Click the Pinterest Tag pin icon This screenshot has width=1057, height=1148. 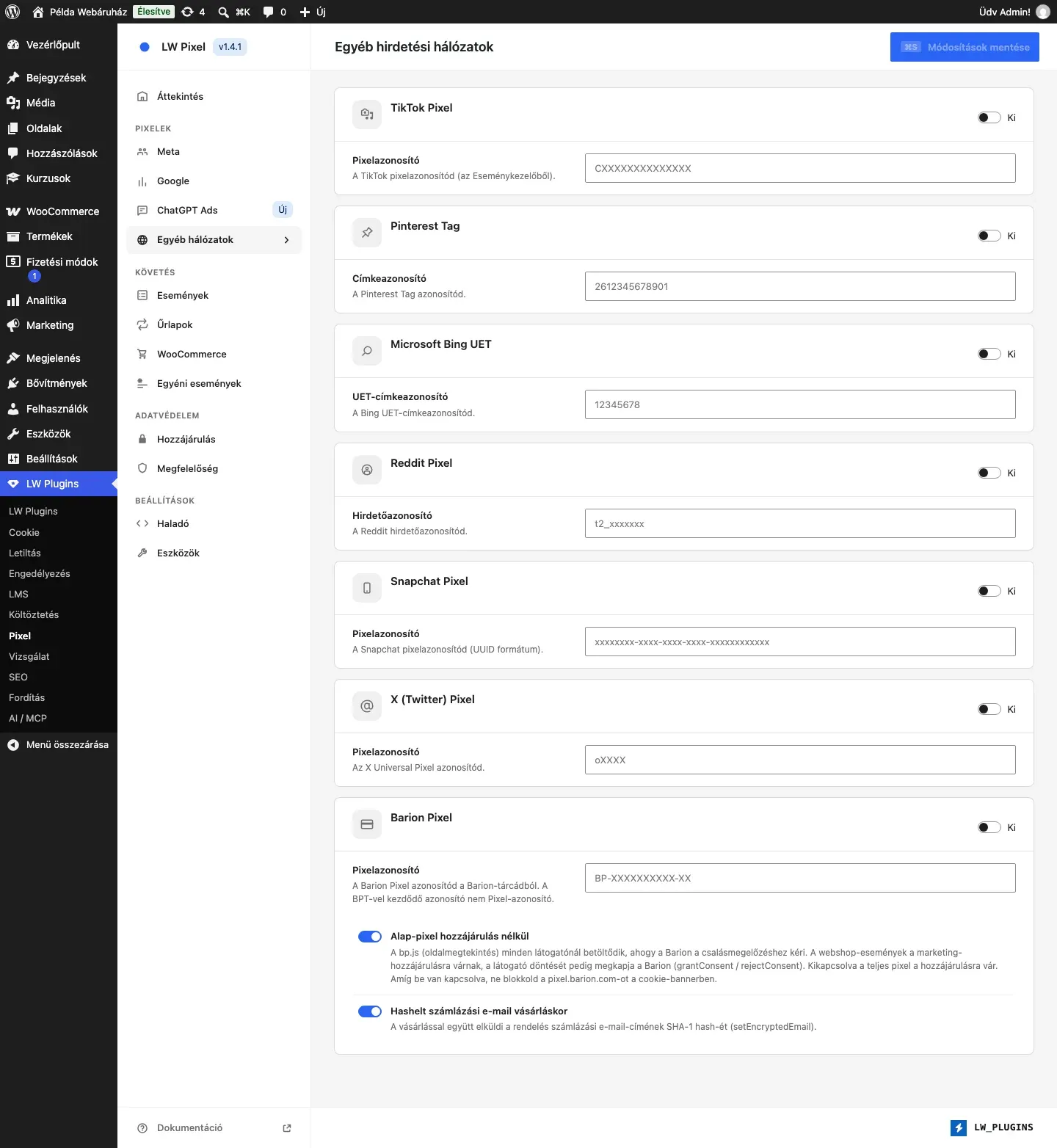click(x=367, y=233)
